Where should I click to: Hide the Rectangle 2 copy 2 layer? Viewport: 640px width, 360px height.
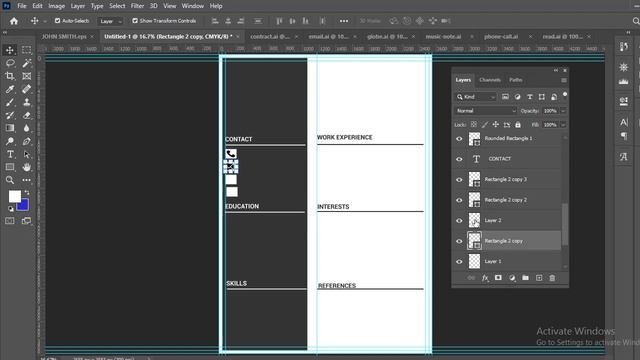point(459,200)
